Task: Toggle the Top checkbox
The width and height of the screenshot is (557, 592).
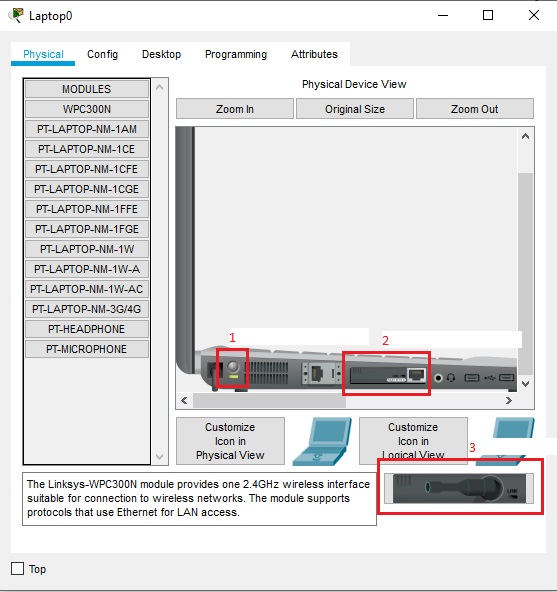Action: [17, 569]
